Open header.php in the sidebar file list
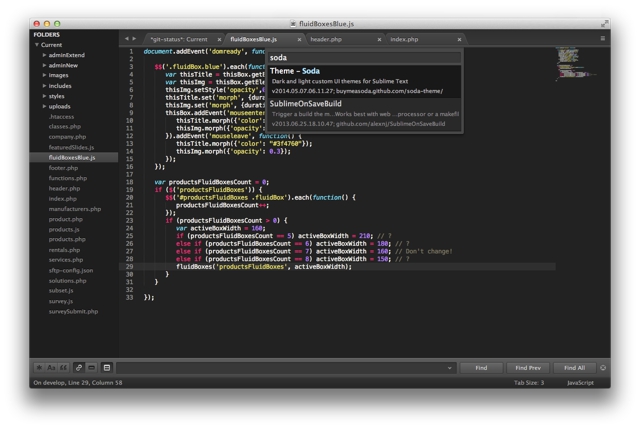 click(x=64, y=188)
